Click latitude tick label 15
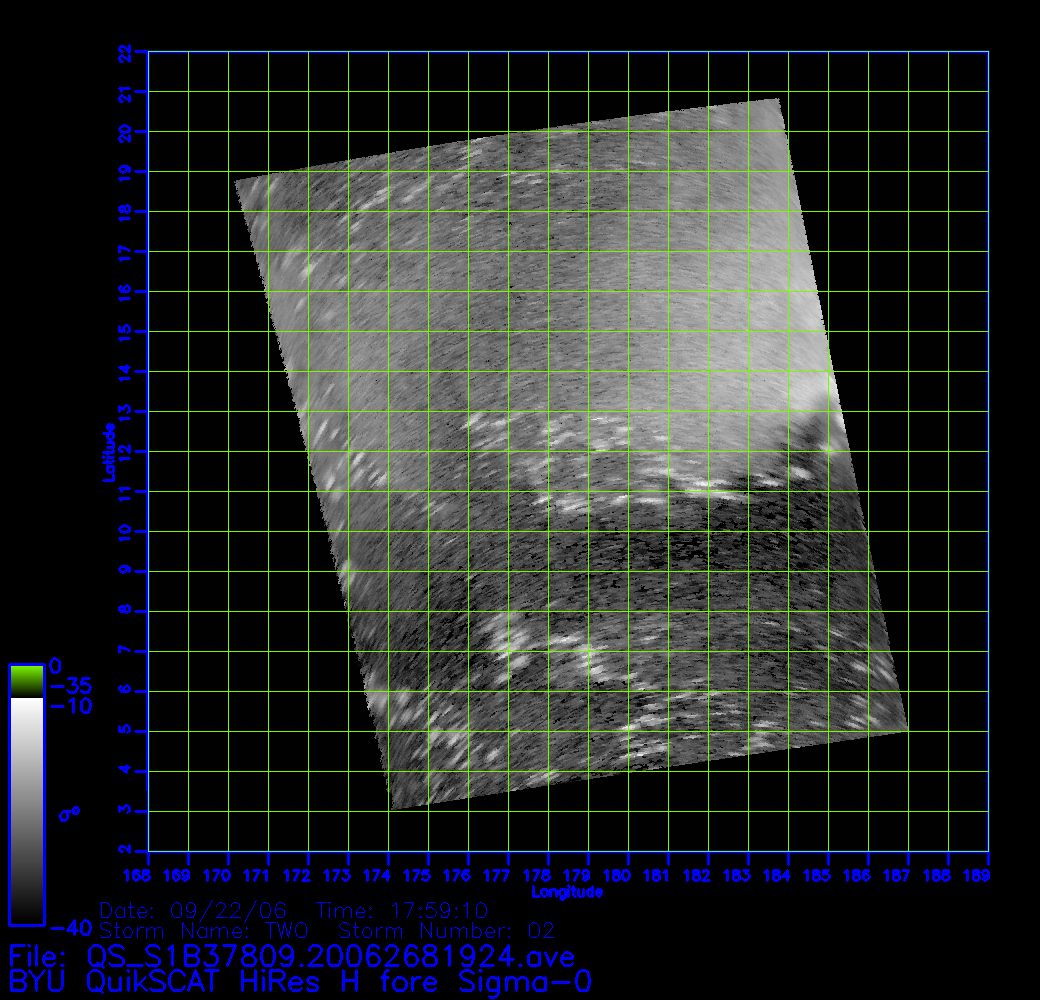1040x1000 pixels. (125, 331)
